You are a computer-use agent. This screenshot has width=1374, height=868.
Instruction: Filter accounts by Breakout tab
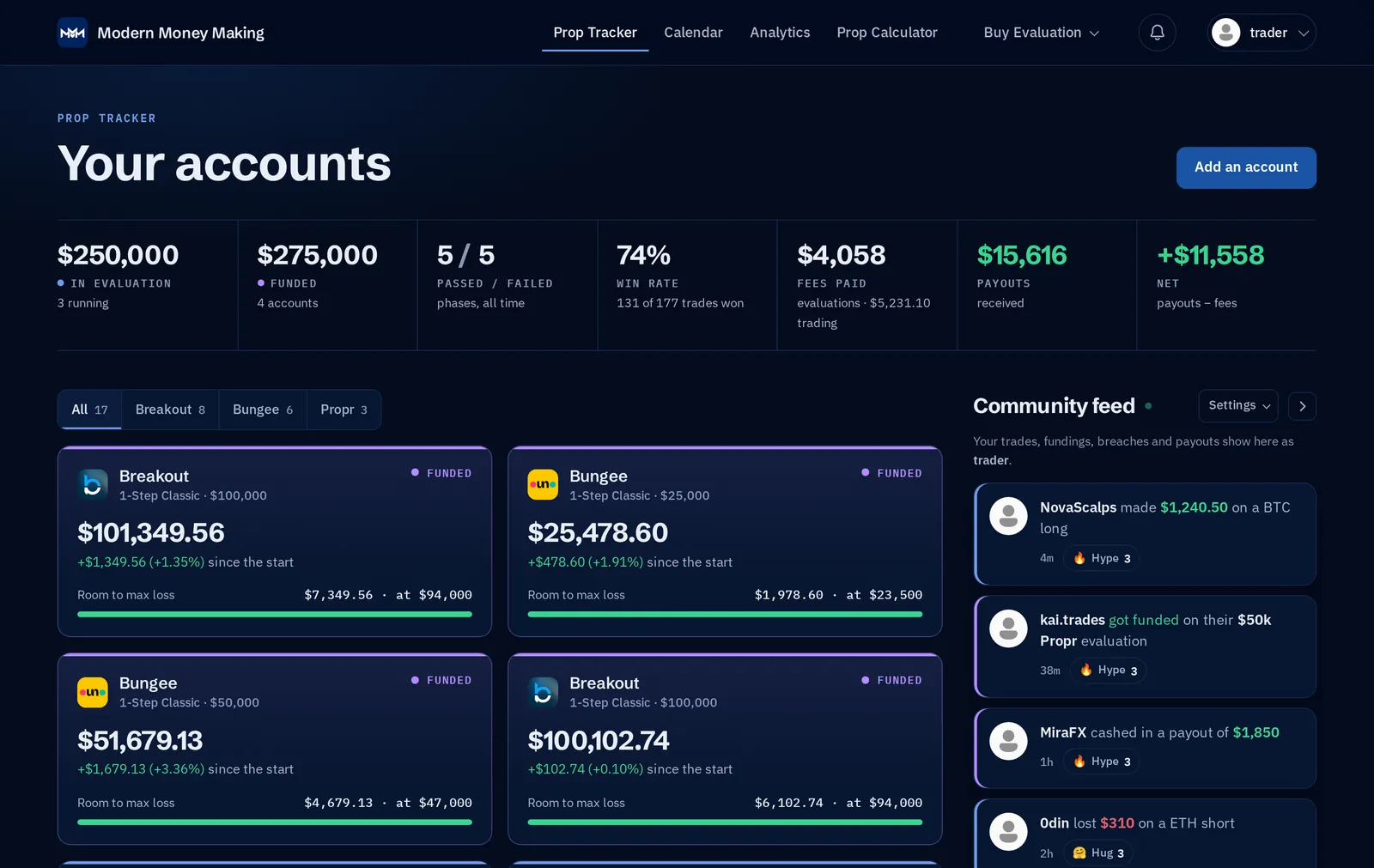(x=170, y=410)
